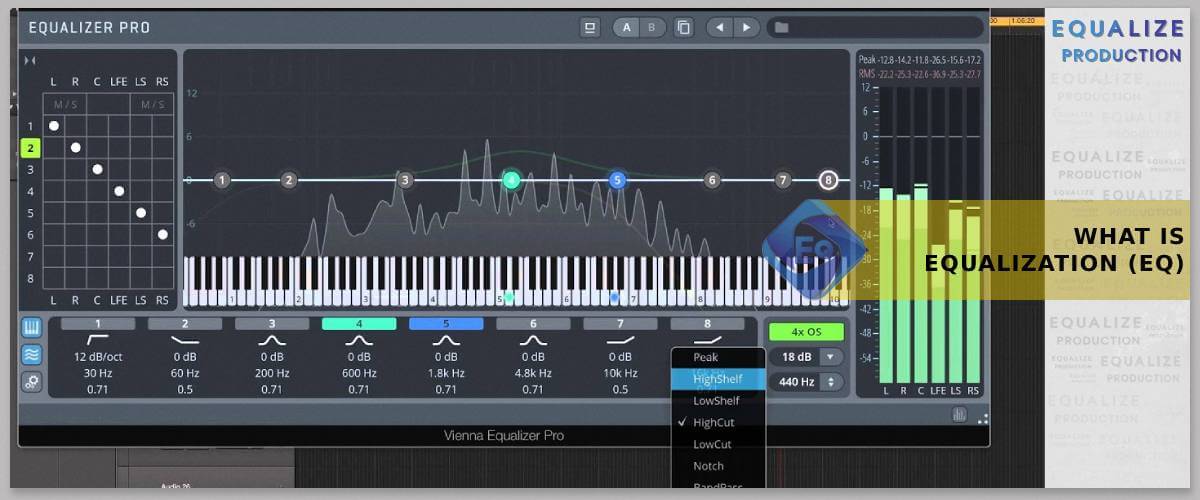This screenshot has height=500, width=1200.
Task: Select EQ node 3 on the curve
Action: pyautogui.click(x=405, y=180)
